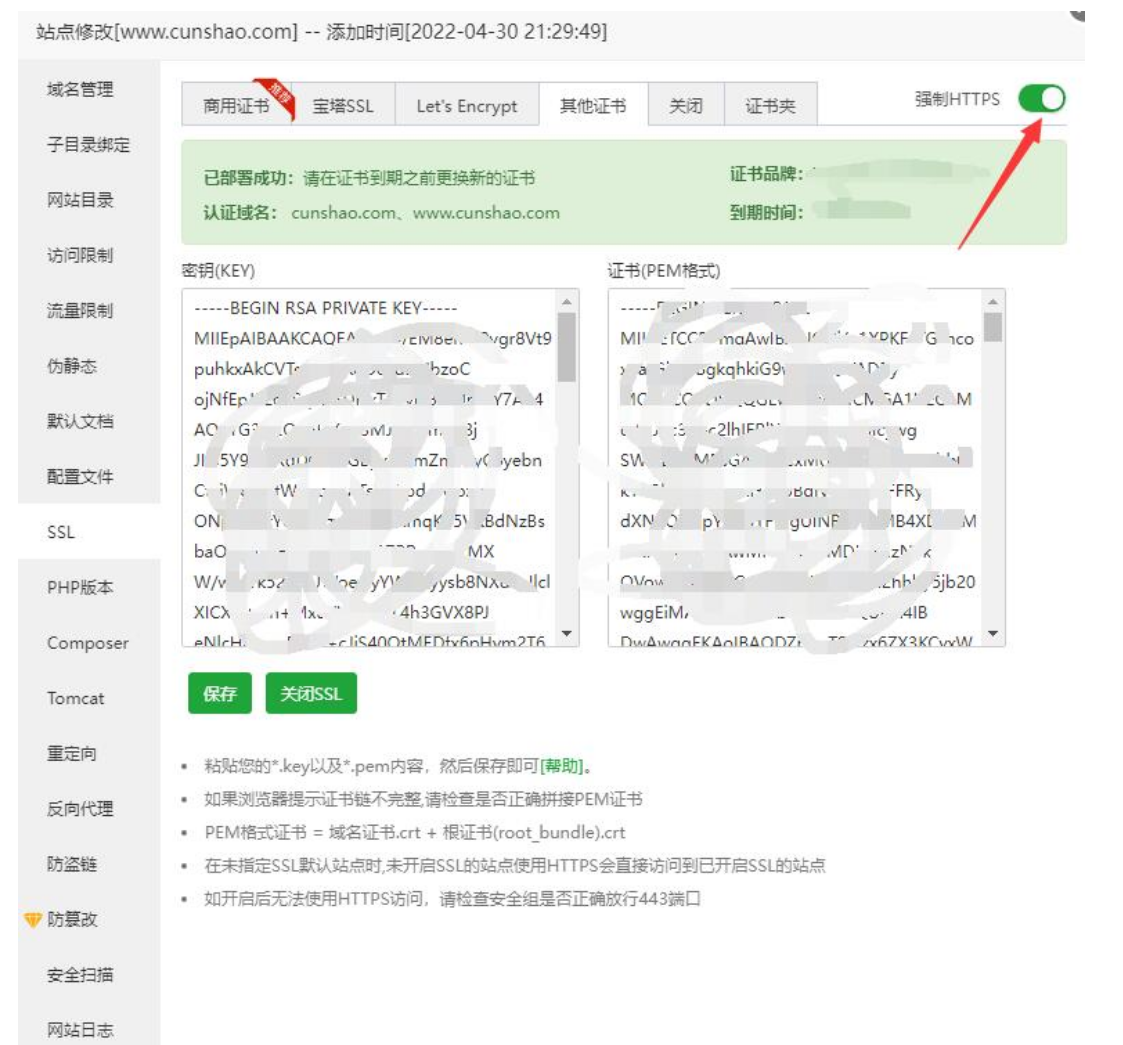Toggle the 强制HTTPS switch
1123x1045 pixels.
coord(1041,99)
